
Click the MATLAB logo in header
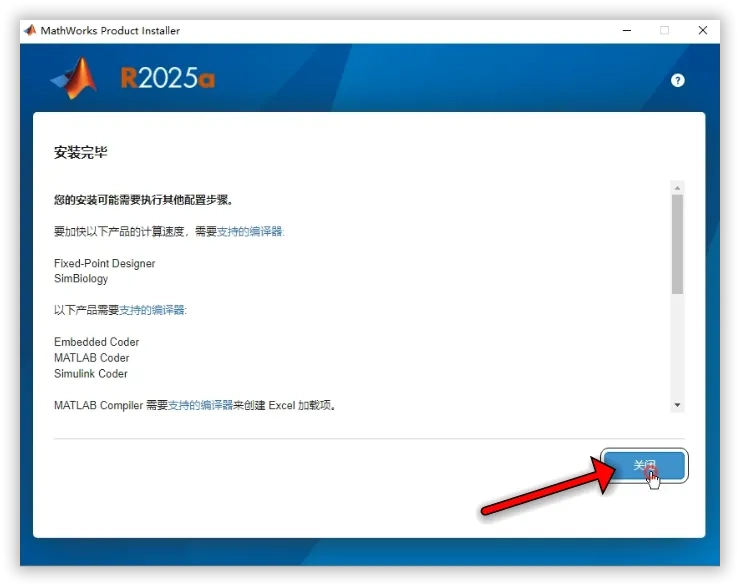pyautogui.click(x=75, y=78)
